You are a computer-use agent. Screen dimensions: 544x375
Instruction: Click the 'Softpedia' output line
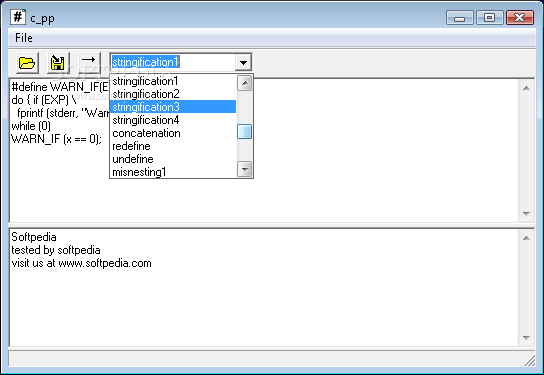[34, 237]
